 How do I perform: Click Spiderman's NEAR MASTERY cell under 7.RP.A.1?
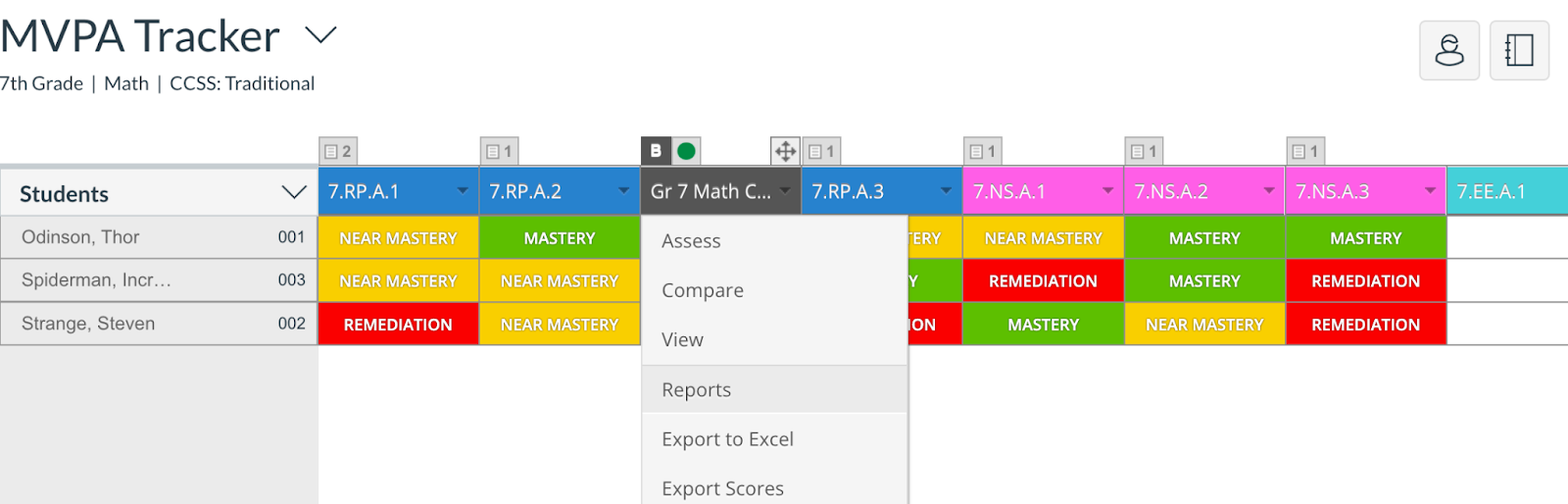pos(398,281)
